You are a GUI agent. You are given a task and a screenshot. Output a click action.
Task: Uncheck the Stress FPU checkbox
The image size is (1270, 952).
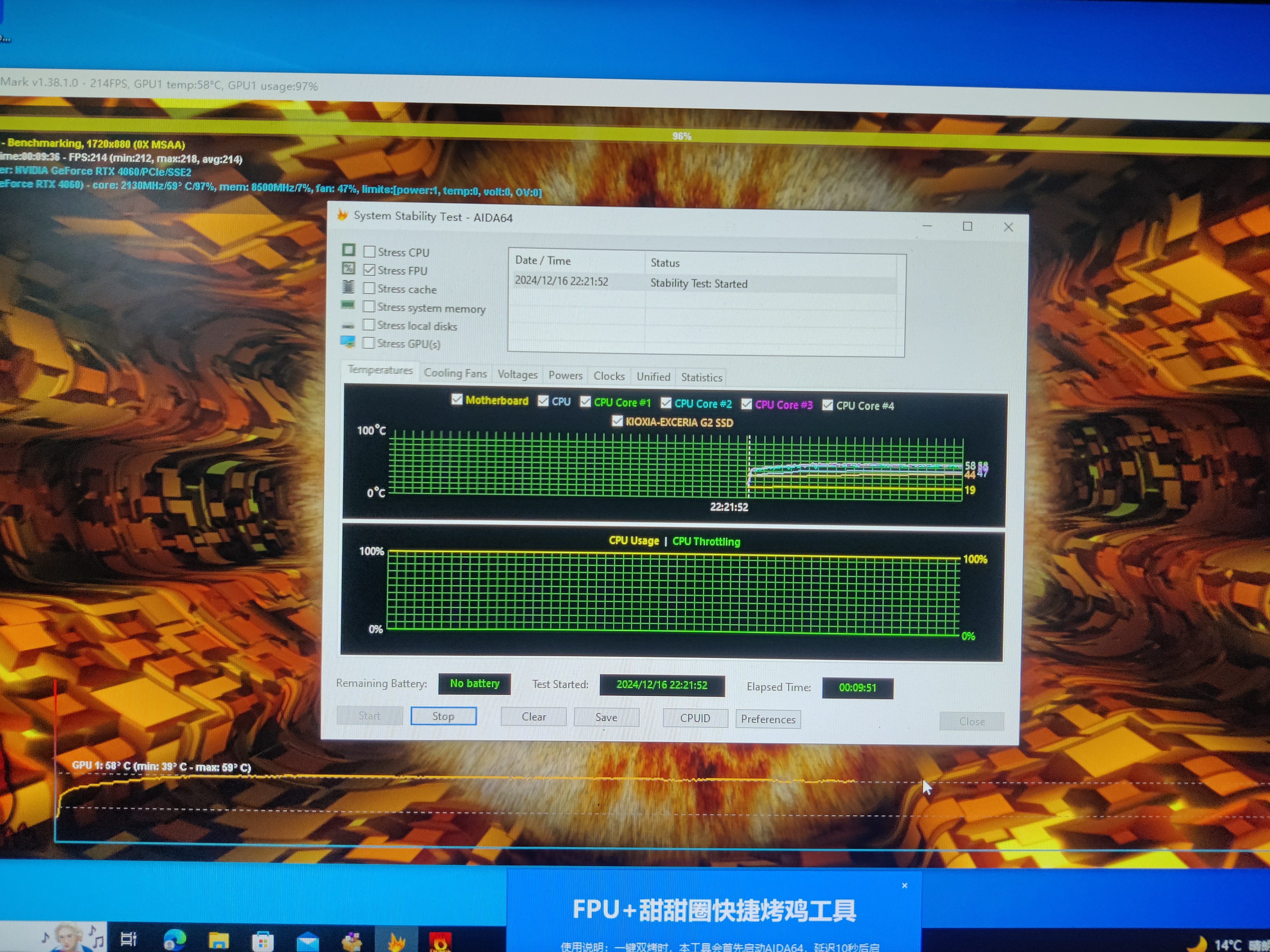[x=370, y=270]
